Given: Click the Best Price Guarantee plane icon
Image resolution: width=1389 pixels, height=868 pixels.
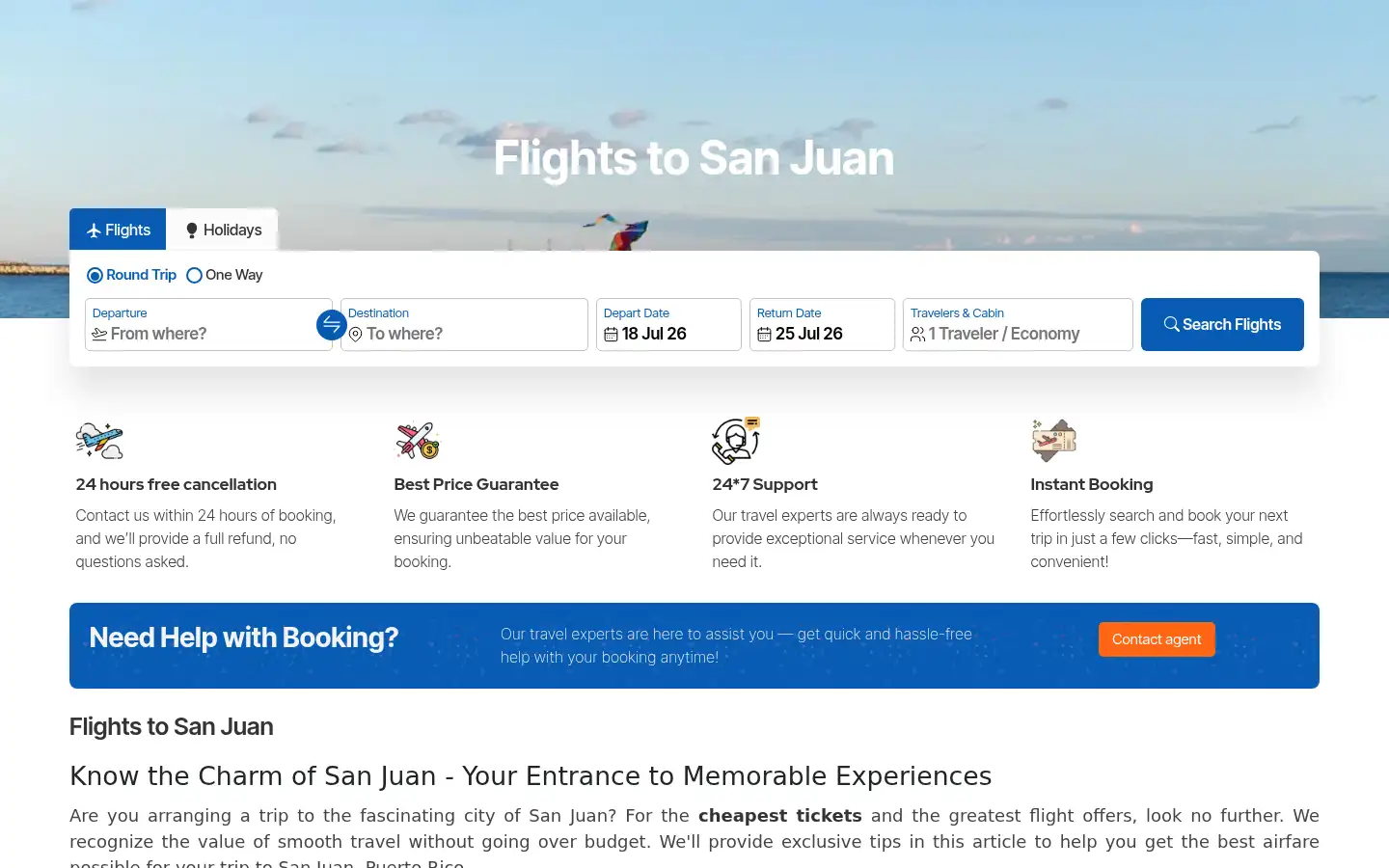Looking at the screenshot, I should tap(418, 441).
